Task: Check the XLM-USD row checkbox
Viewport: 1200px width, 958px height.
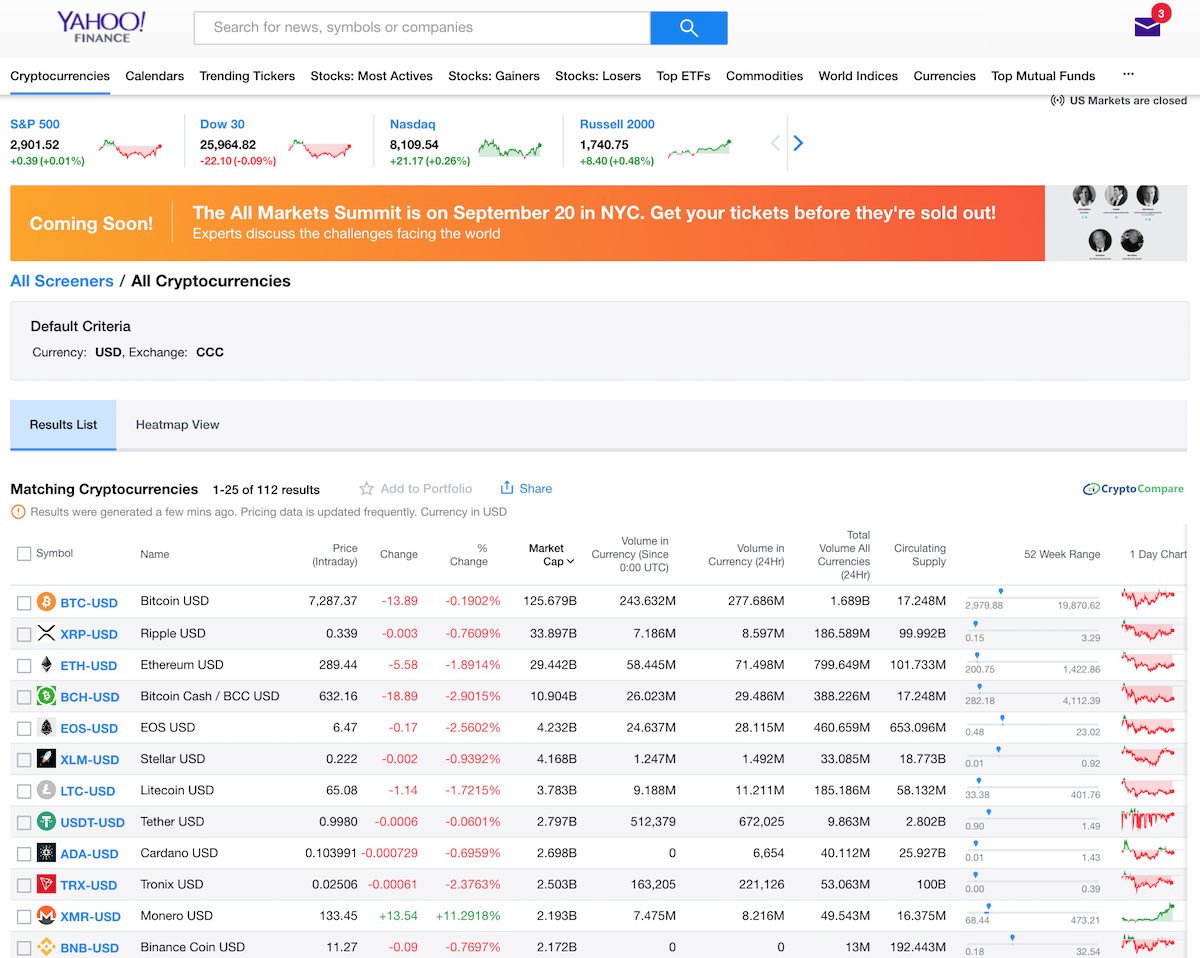Action: tap(24, 760)
